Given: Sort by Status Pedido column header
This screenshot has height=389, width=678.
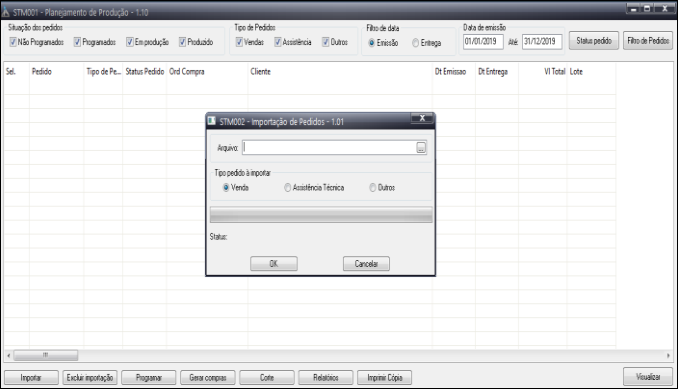Looking at the screenshot, I should click(144, 72).
